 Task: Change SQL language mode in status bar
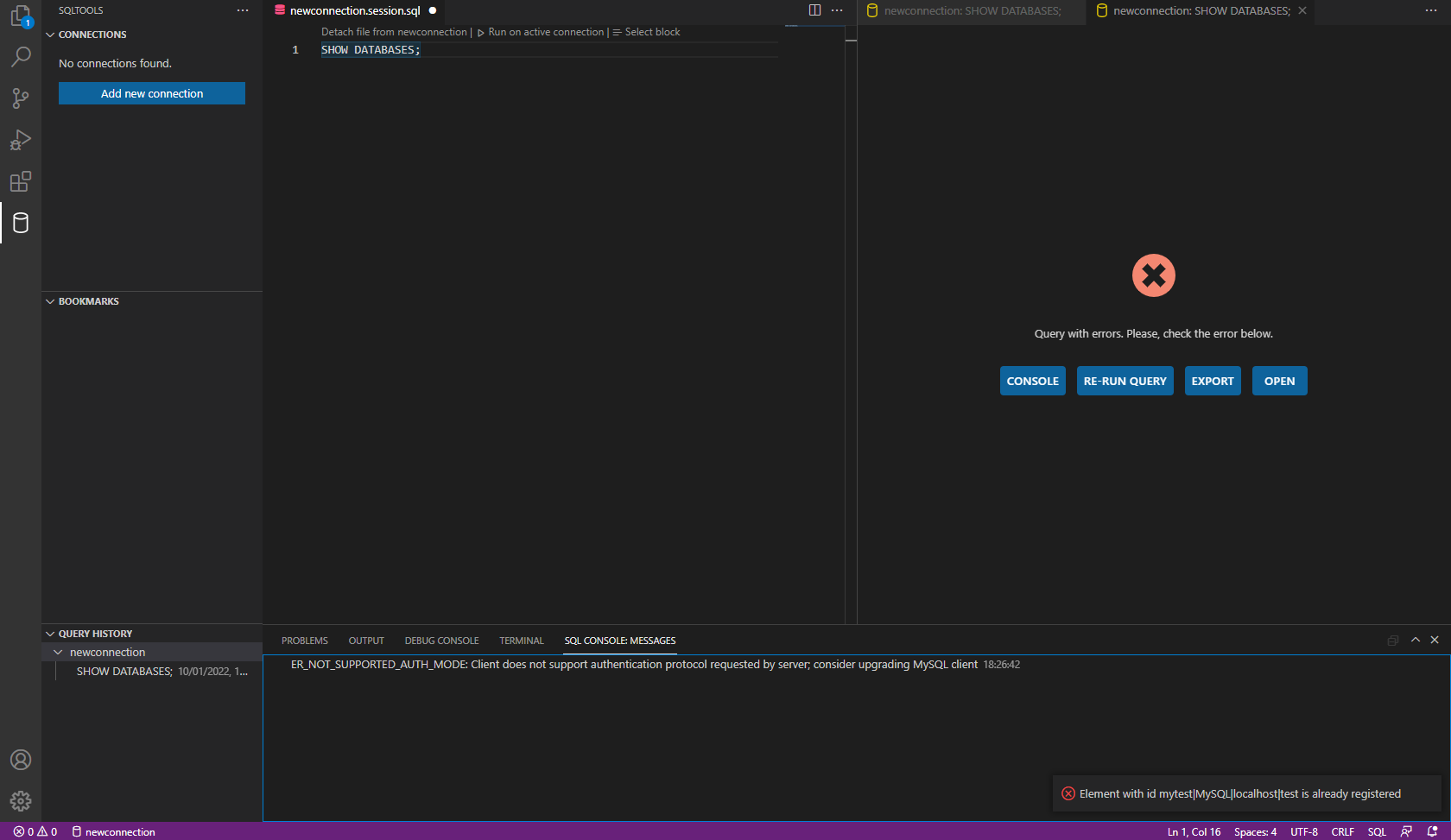coord(1377,831)
